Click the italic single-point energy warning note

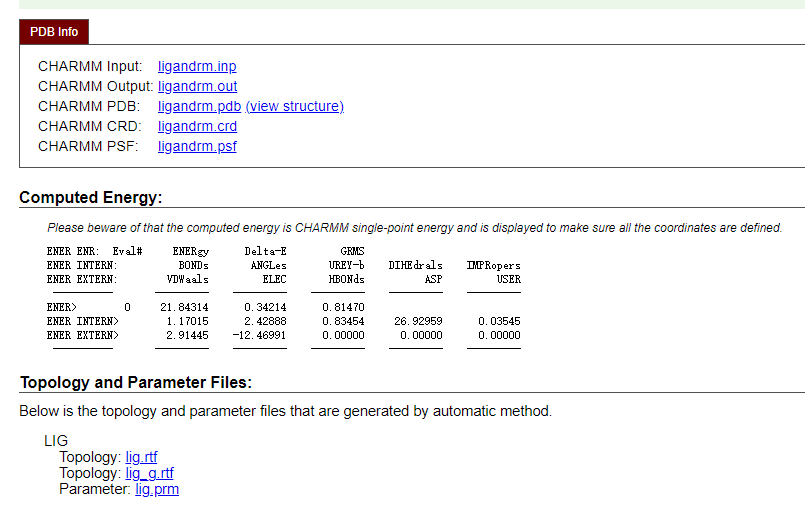coord(414,228)
